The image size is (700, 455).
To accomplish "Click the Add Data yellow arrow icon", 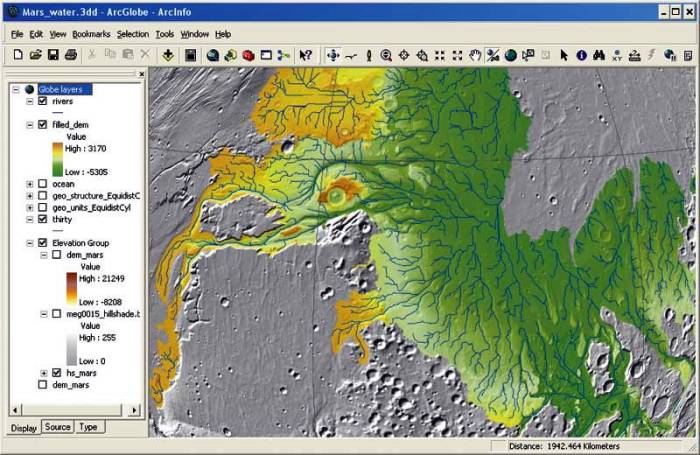I will pyautogui.click(x=168, y=55).
